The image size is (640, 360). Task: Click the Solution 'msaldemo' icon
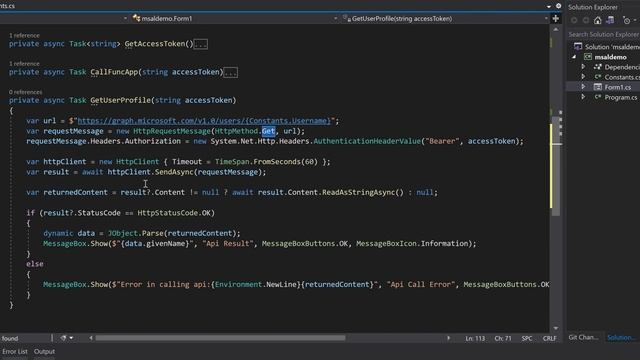[578, 47]
